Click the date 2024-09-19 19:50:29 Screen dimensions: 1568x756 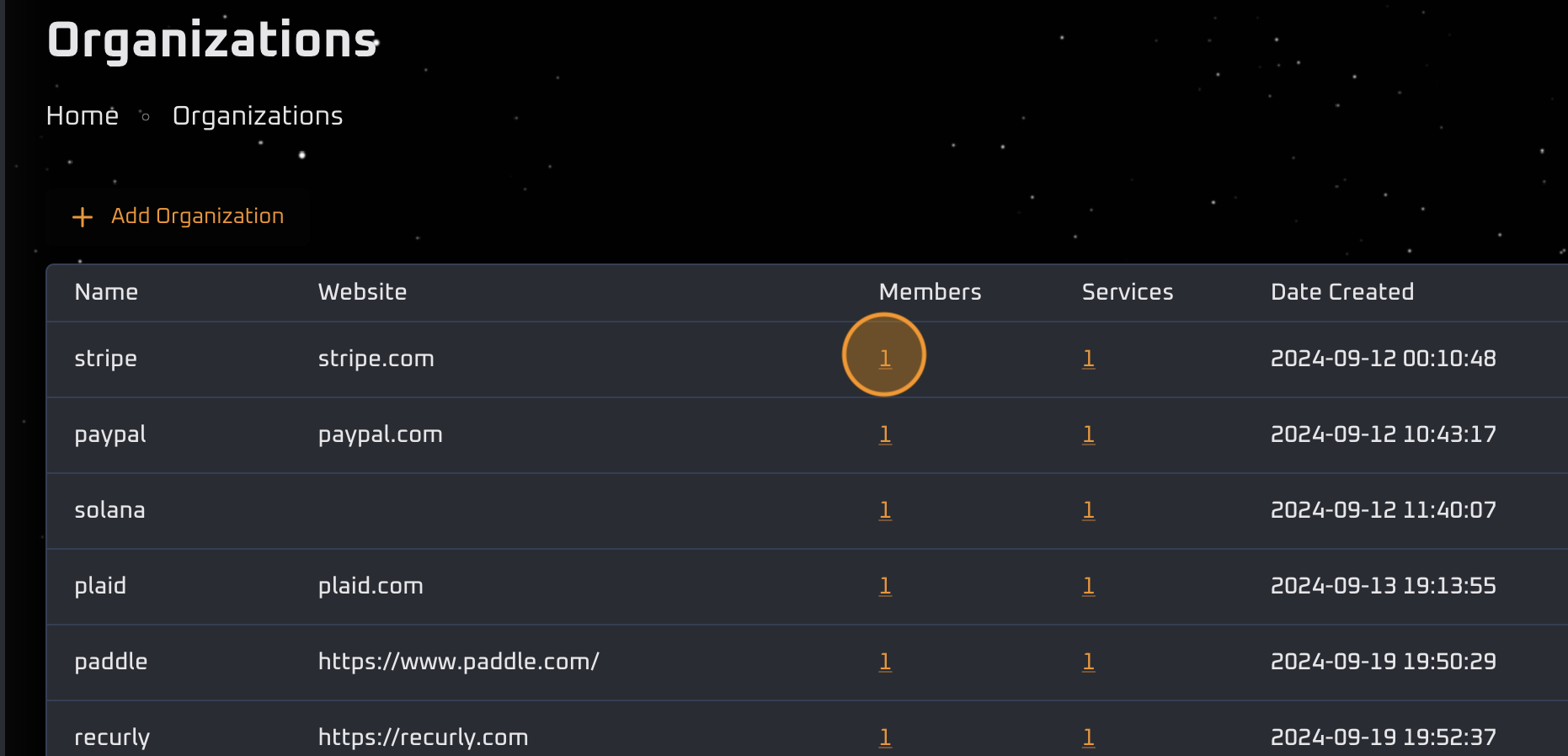(1383, 662)
